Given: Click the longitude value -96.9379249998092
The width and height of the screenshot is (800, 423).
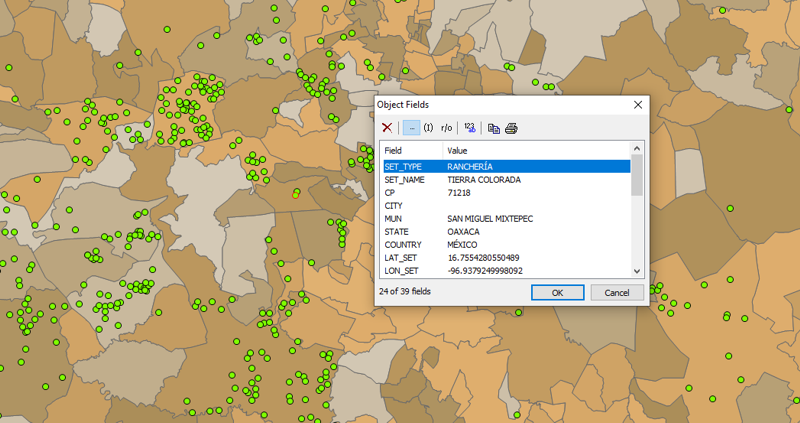Looking at the screenshot, I should [x=485, y=271].
